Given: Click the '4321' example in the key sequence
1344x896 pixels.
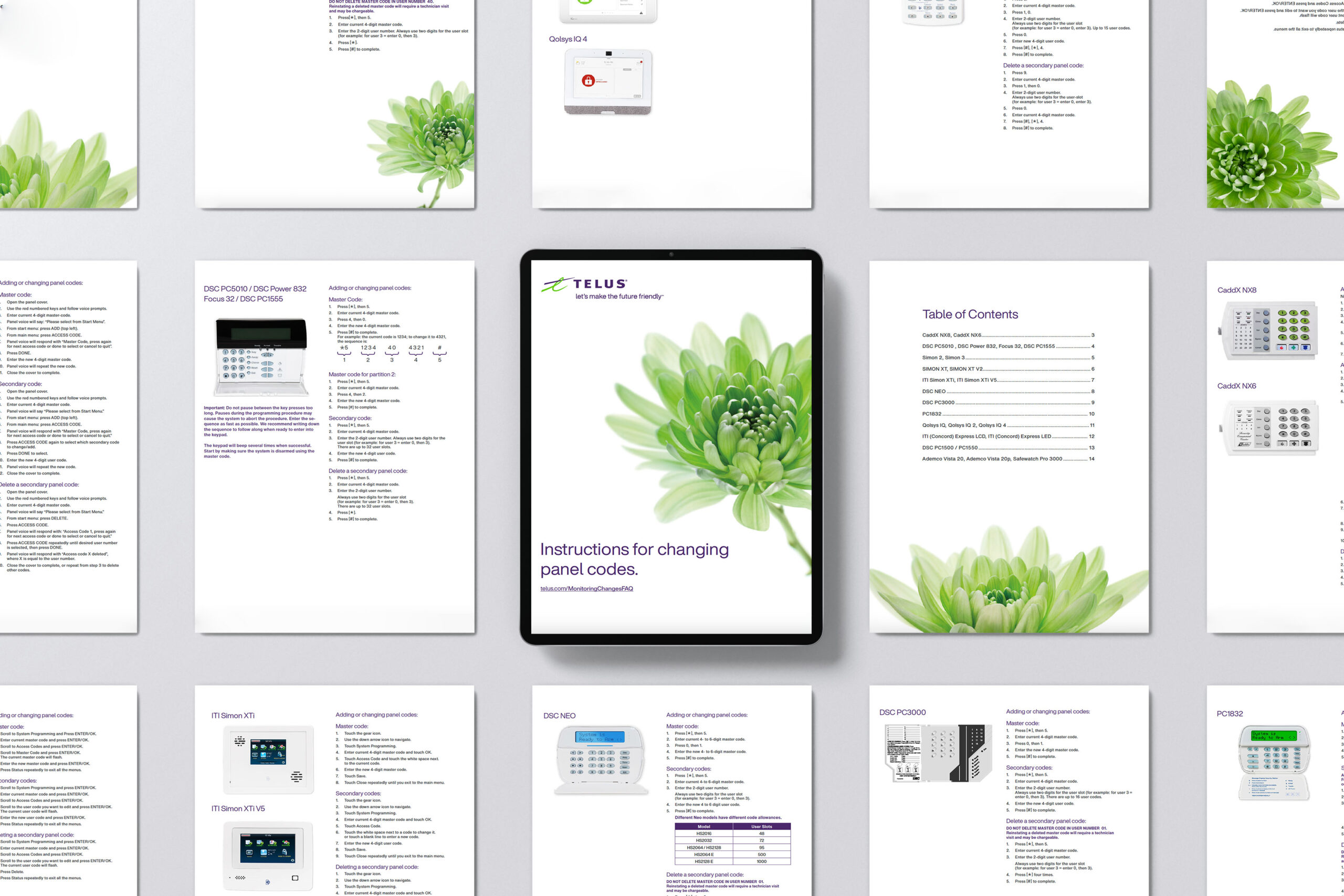Looking at the screenshot, I should tap(416, 347).
